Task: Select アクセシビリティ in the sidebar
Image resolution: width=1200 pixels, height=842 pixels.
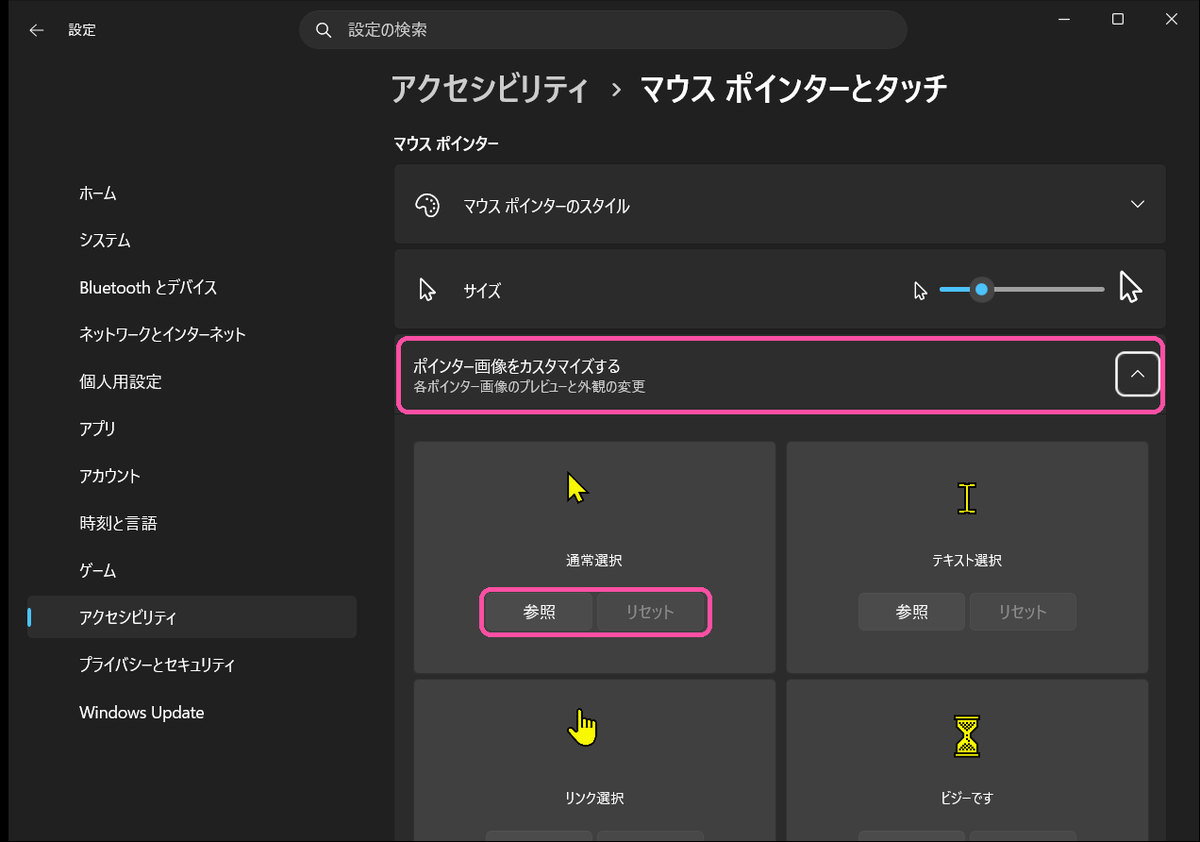Action: 192,617
